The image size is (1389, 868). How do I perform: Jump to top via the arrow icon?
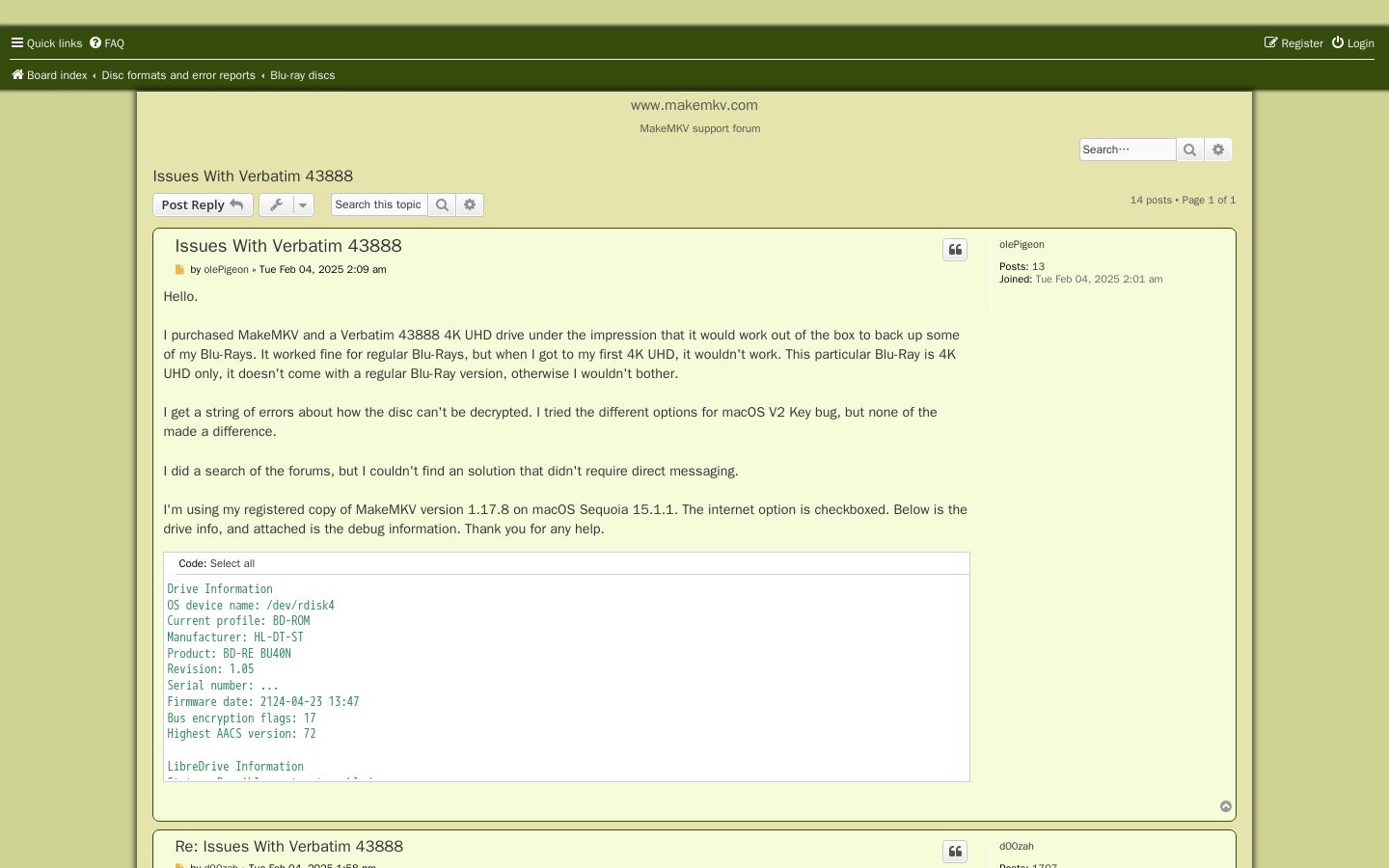1226,807
